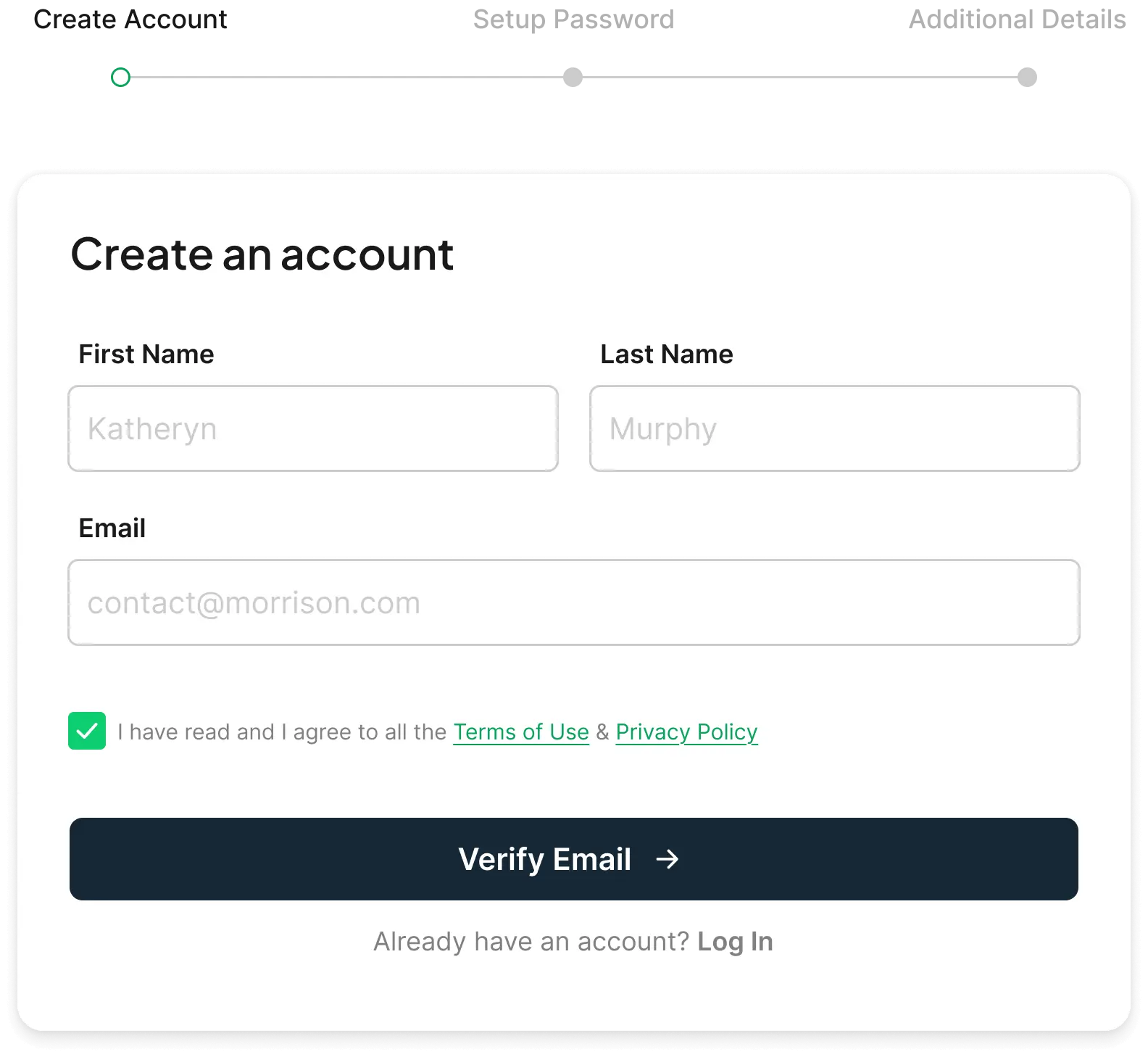Click the 'I have read and I agree' text
The image size is (1148, 1057).
coord(281,732)
